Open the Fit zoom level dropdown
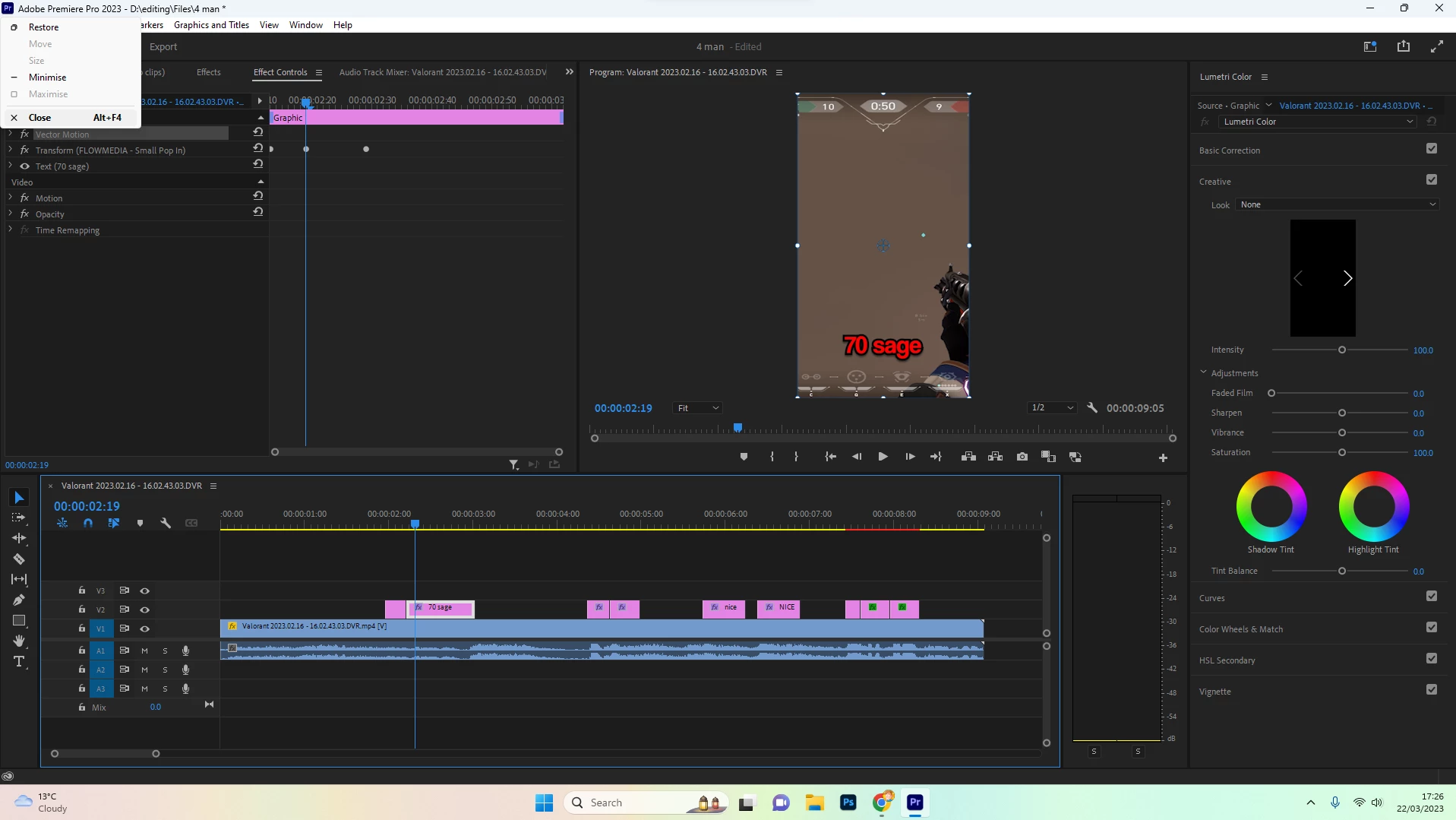The image size is (1456, 820). 697,408
